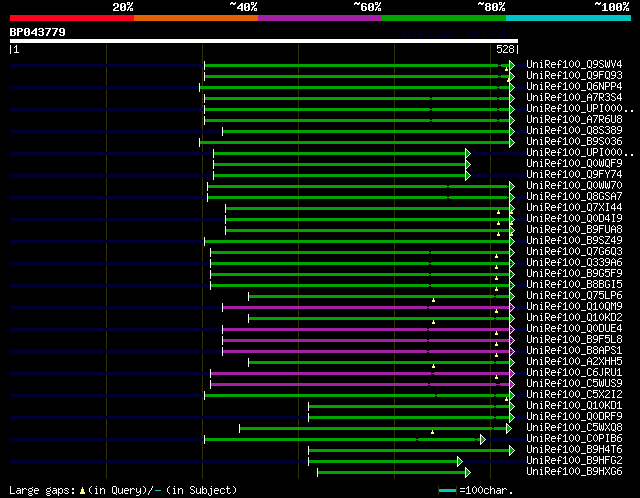
Task: Open the UniRef100_A7R6U8 hit
Action: (x=574, y=120)
